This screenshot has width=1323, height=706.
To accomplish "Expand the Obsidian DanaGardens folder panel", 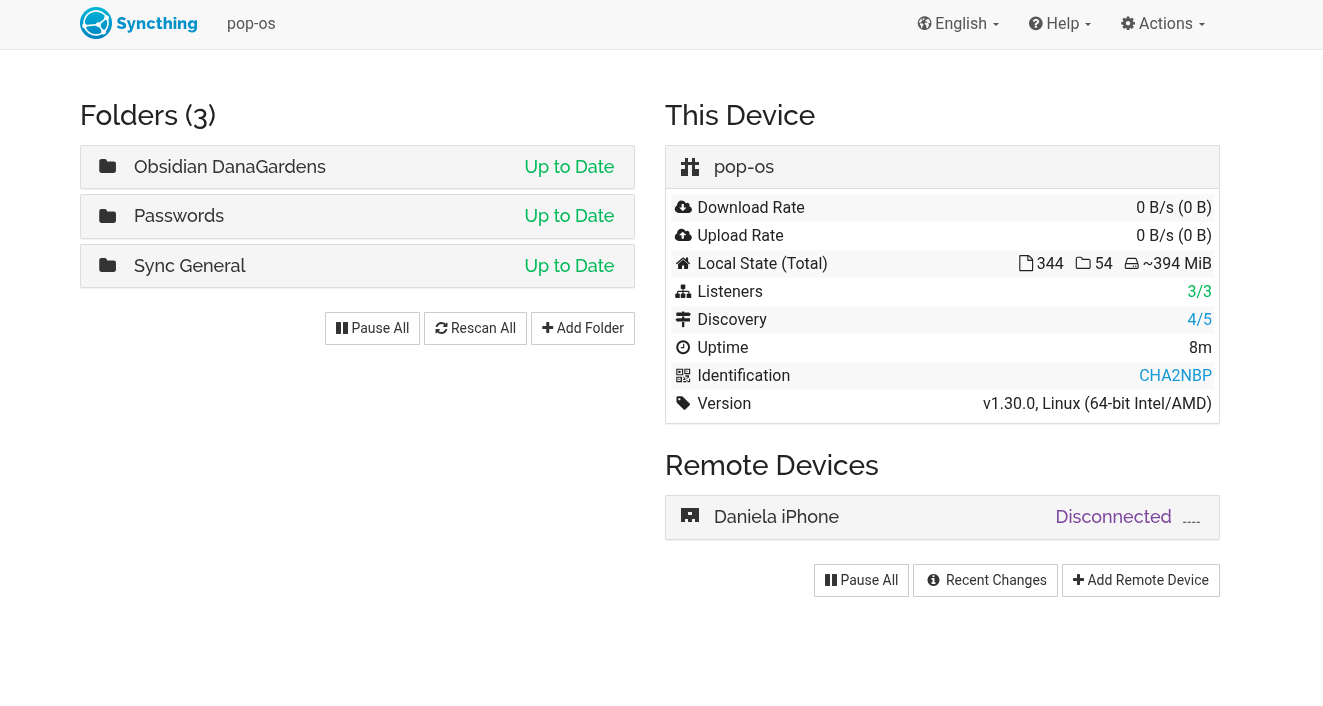I will pos(357,167).
